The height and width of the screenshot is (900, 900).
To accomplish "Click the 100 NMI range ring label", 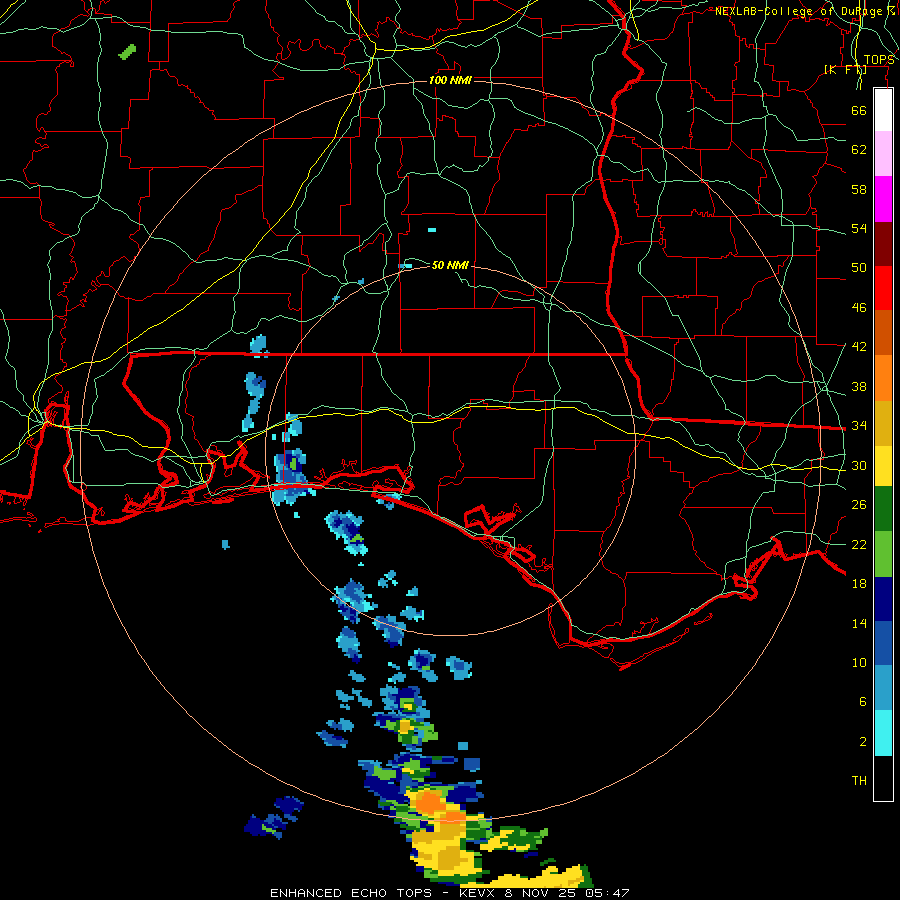I will point(450,80).
